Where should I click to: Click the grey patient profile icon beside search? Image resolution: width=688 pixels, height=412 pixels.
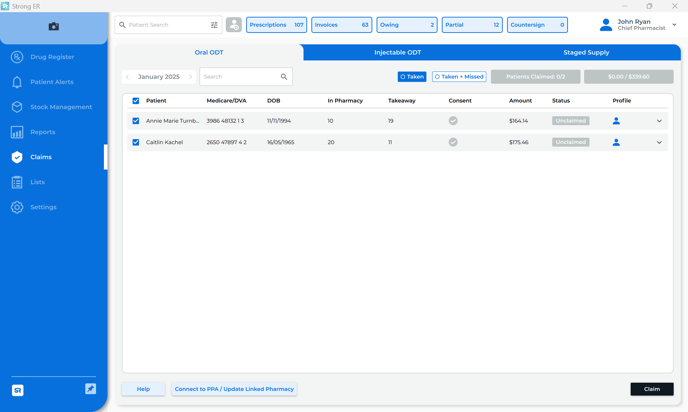pyautogui.click(x=234, y=25)
